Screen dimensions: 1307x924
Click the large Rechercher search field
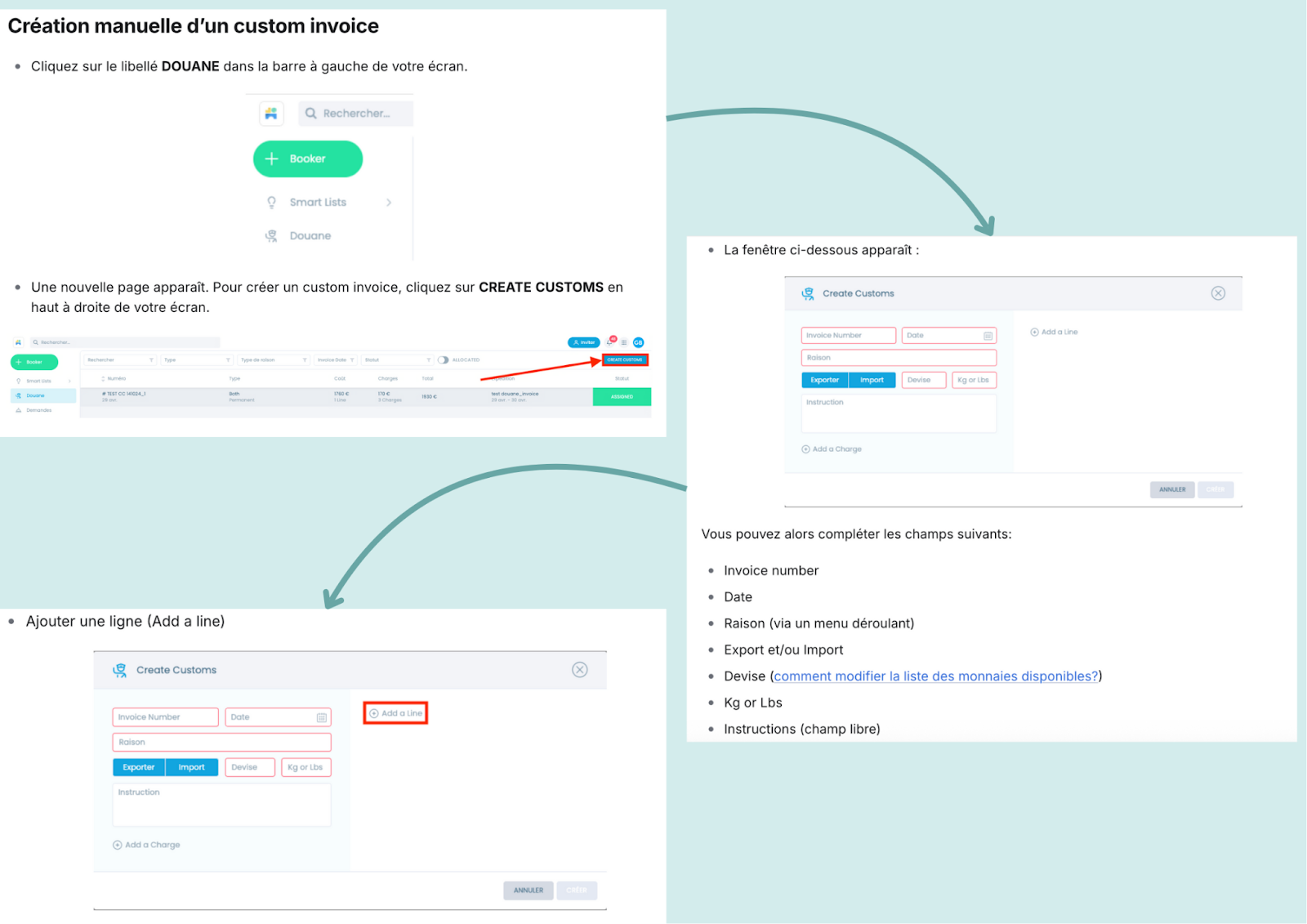point(356,114)
